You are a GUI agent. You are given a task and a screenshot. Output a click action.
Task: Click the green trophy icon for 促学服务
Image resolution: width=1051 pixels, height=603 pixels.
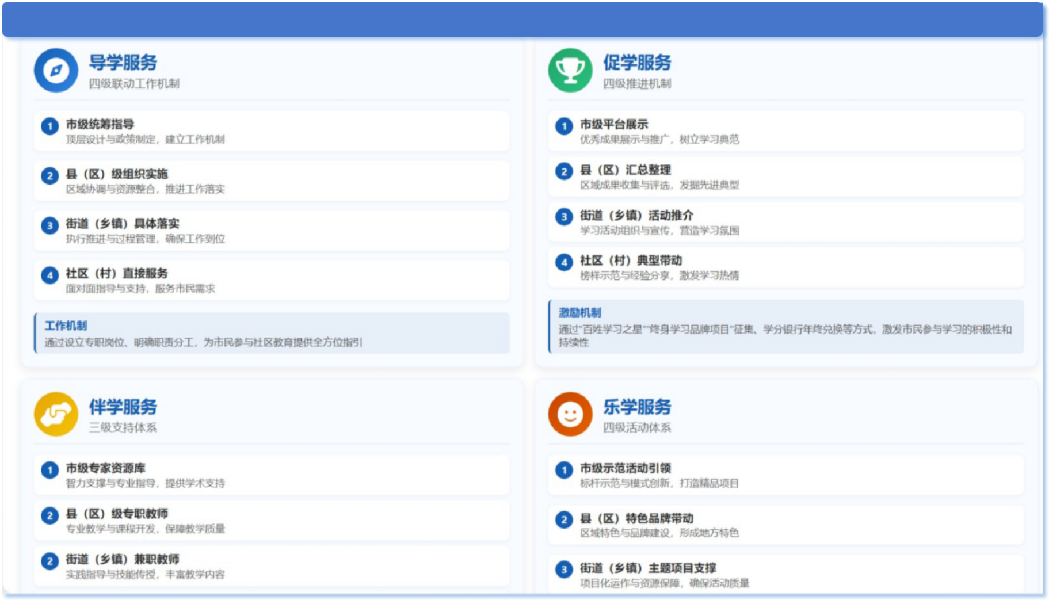point(570,70)
